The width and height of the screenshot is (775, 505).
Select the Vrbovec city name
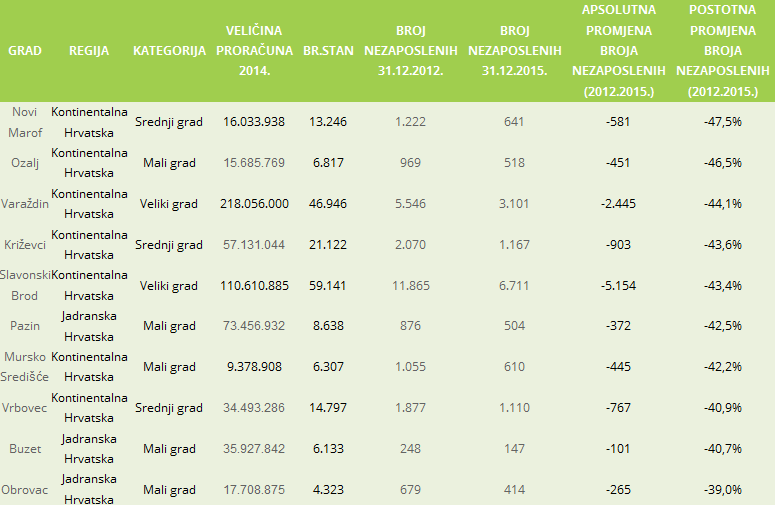[x=24, y=408]
